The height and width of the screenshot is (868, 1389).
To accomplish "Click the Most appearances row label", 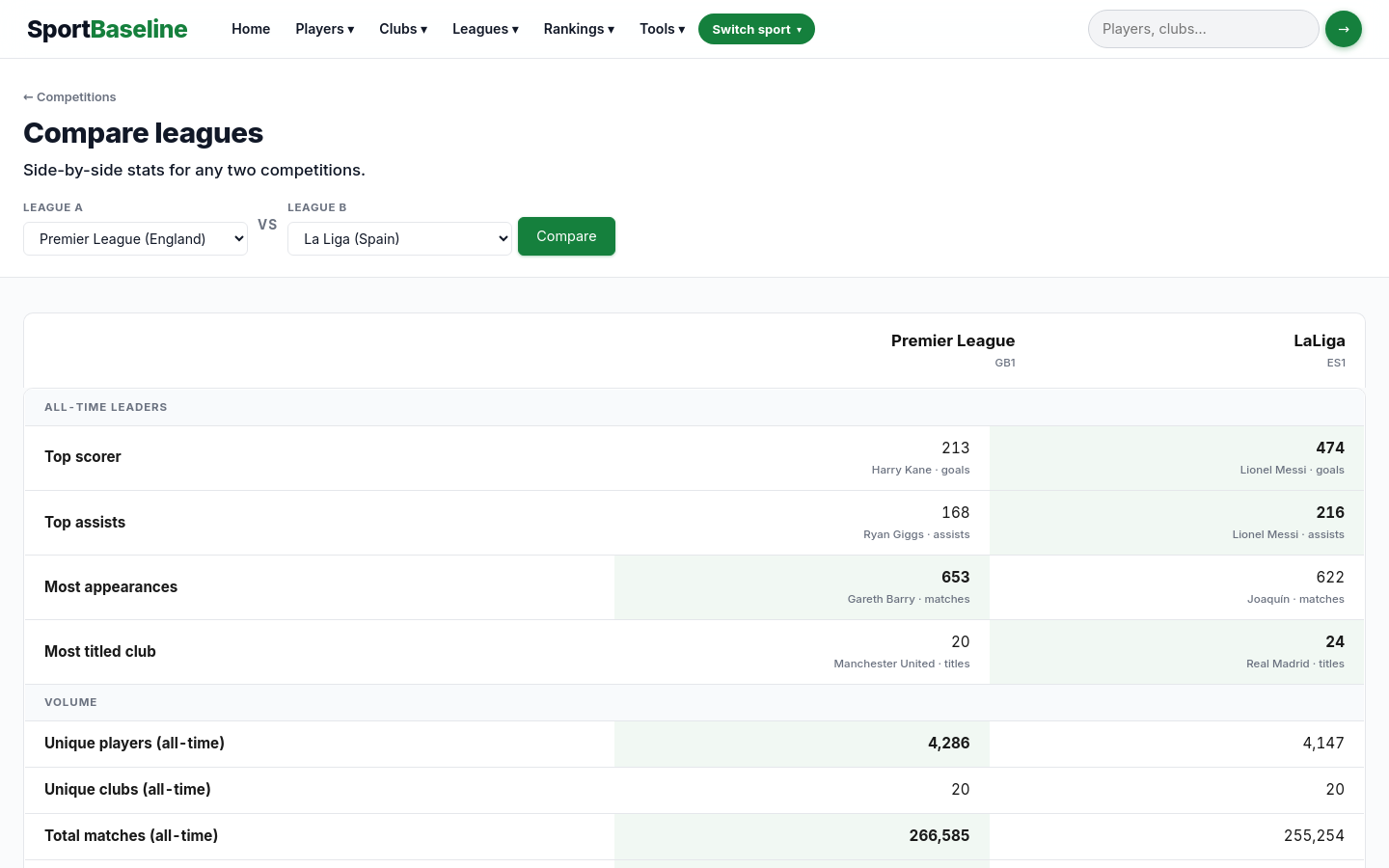I will (x=111, y=586).
